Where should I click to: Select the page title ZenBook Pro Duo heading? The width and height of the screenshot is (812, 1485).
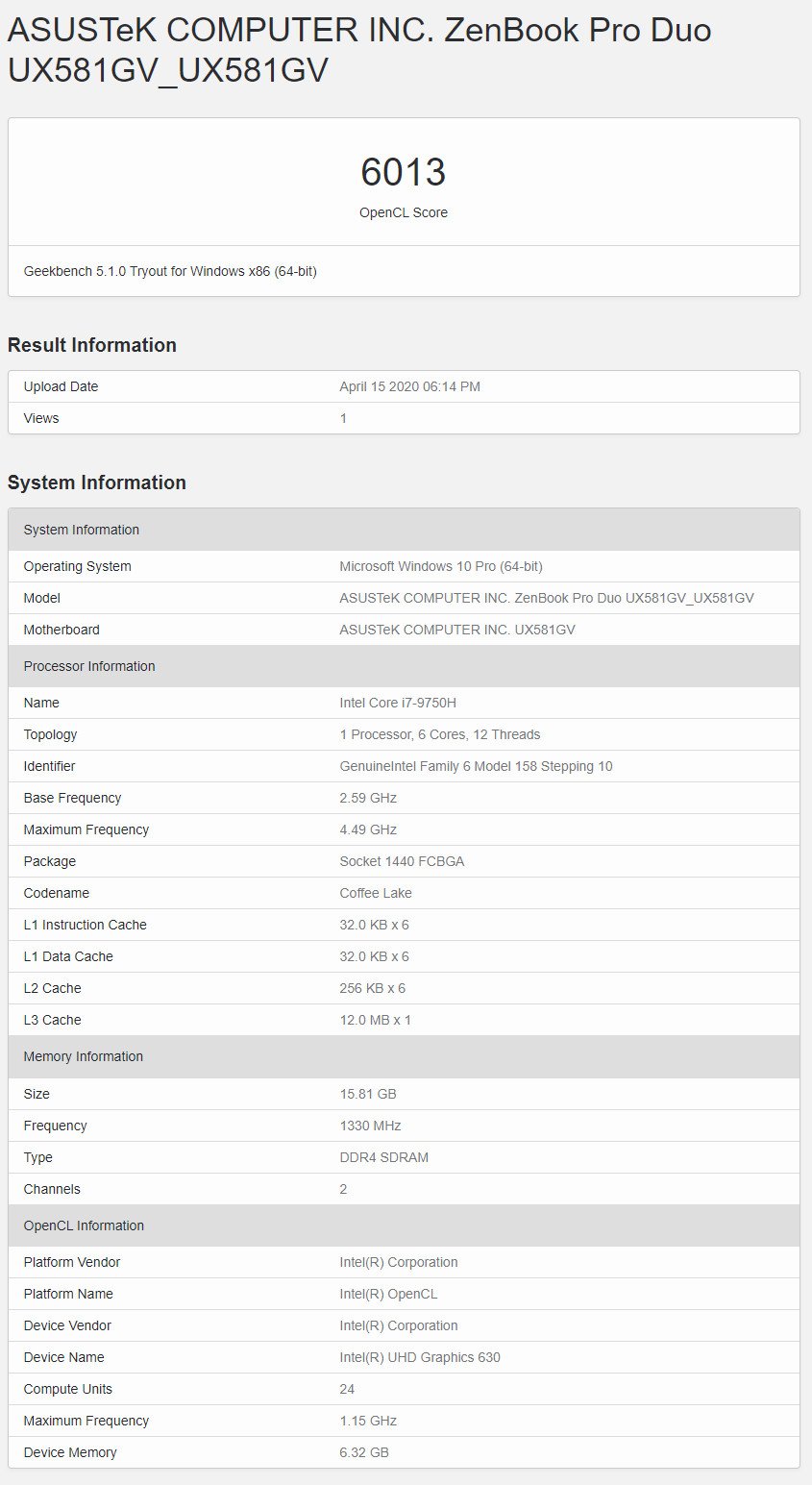click(359, 49)
